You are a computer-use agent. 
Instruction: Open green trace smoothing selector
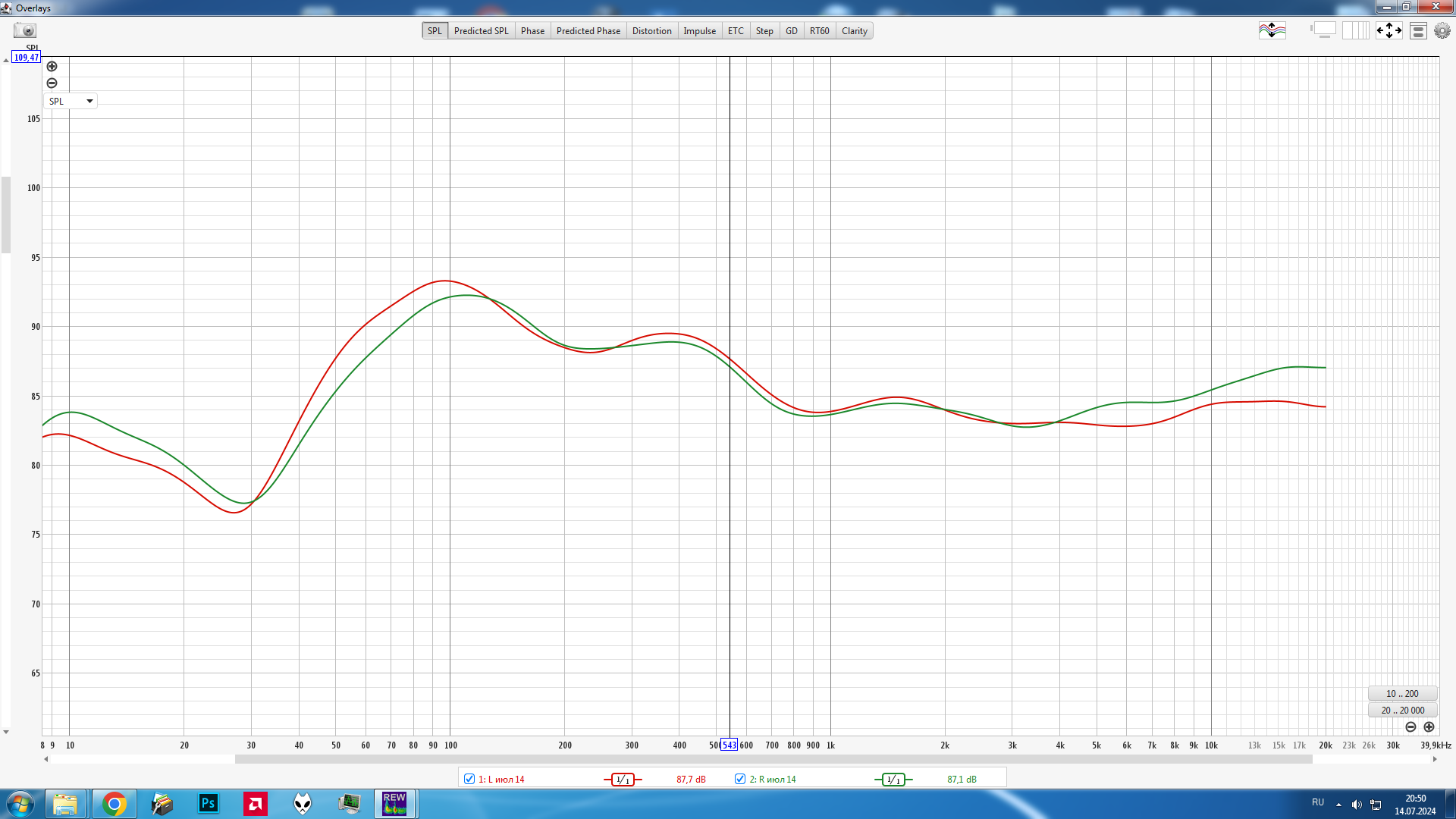(x=893, y=780)
